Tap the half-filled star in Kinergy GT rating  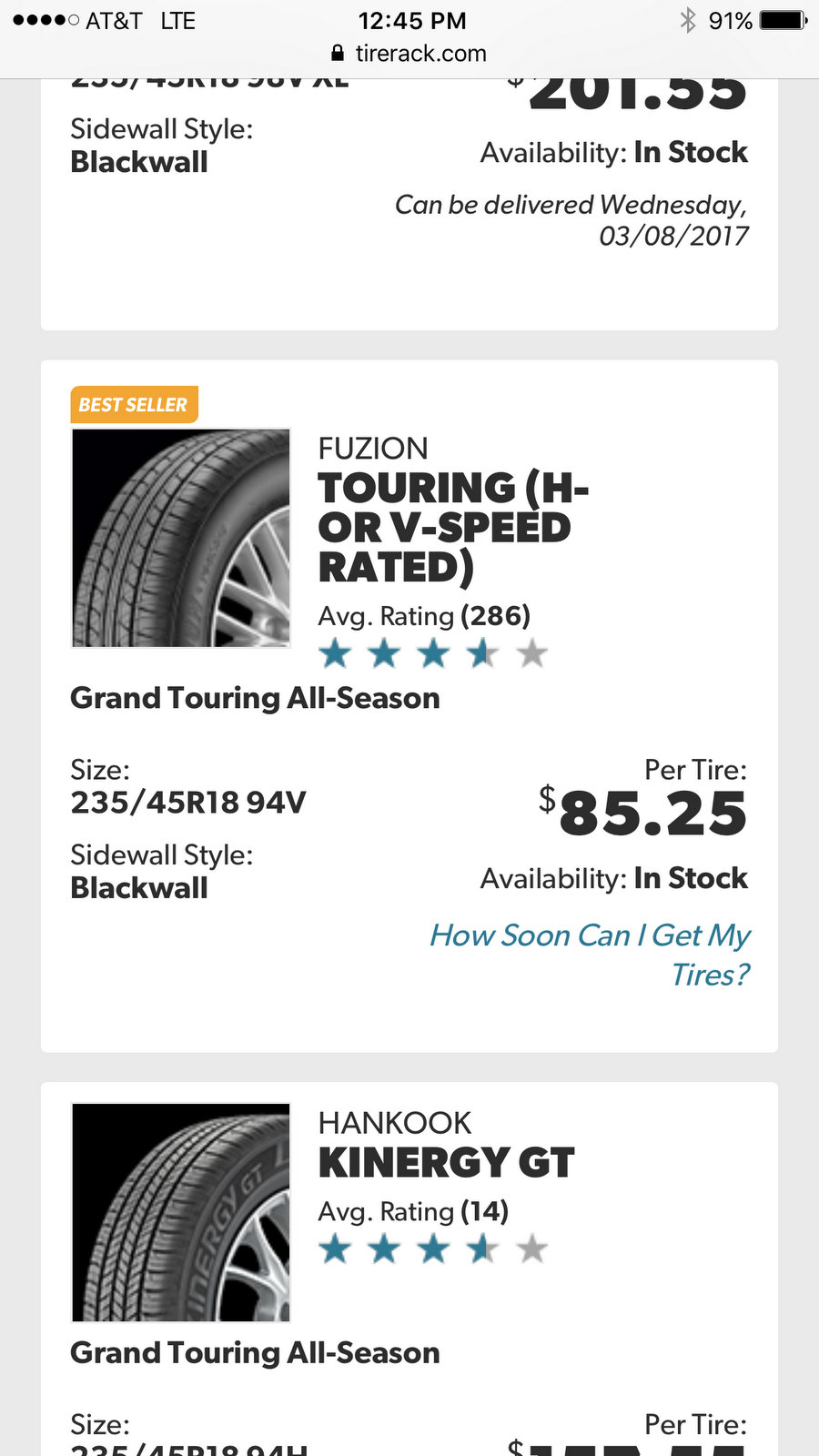482,1249
